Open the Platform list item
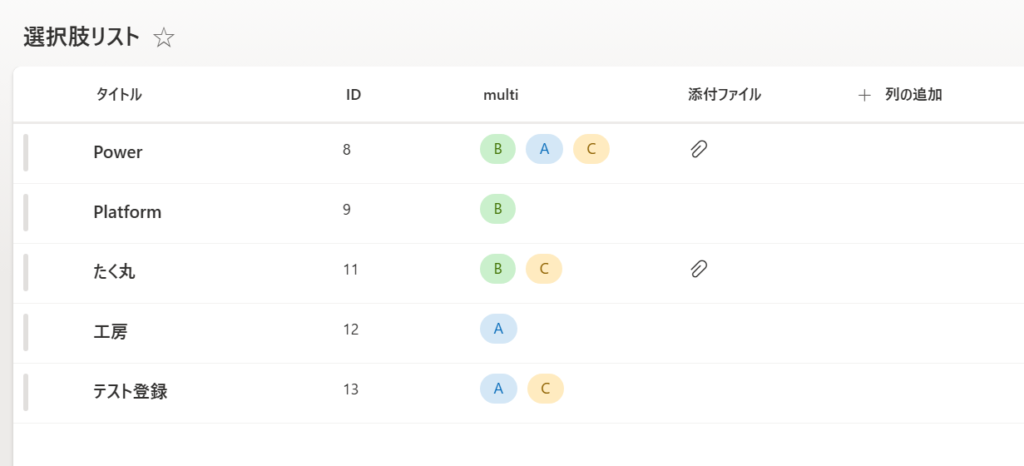 127,212
